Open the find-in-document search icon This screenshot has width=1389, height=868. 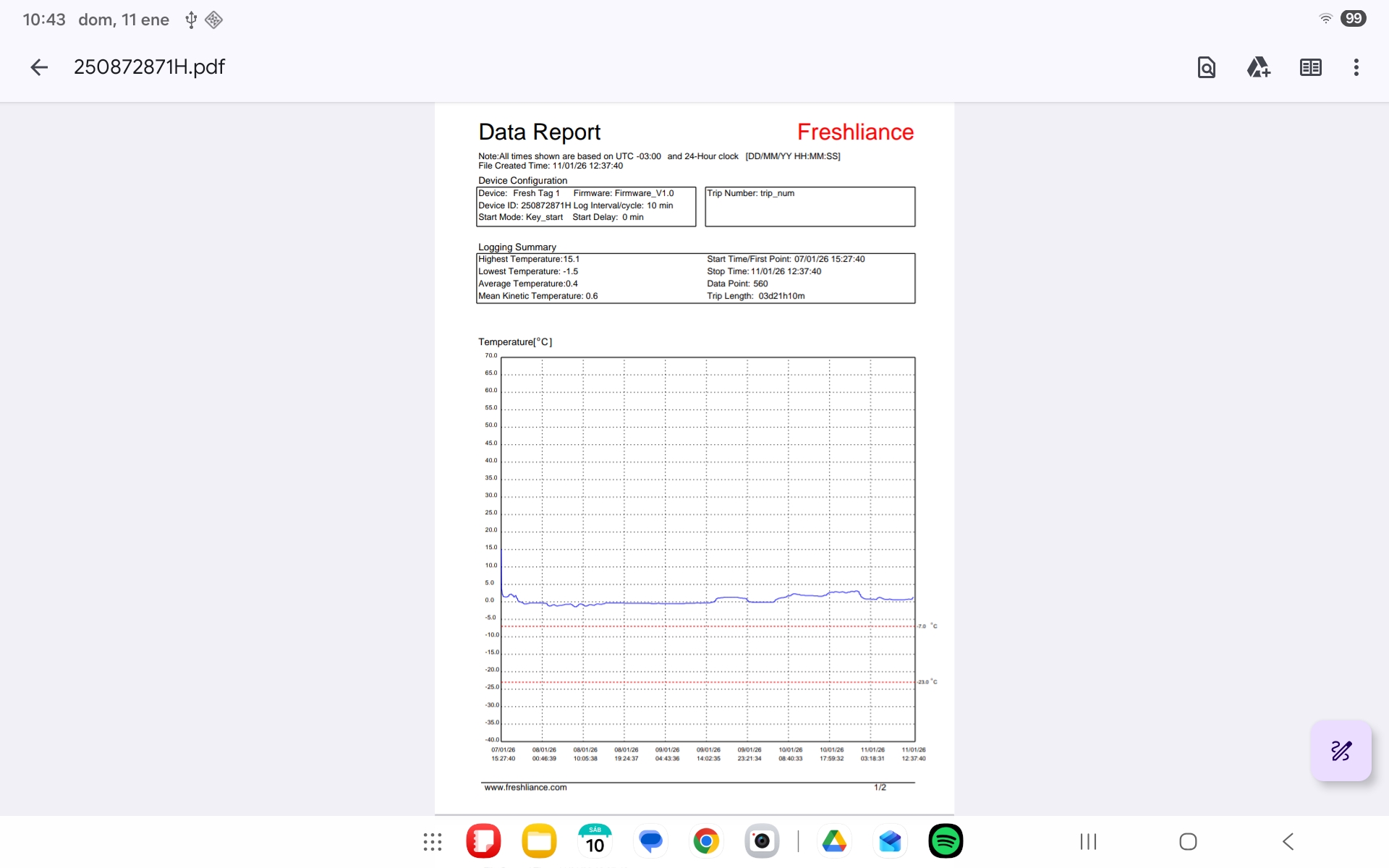(x=1206, y=67)
